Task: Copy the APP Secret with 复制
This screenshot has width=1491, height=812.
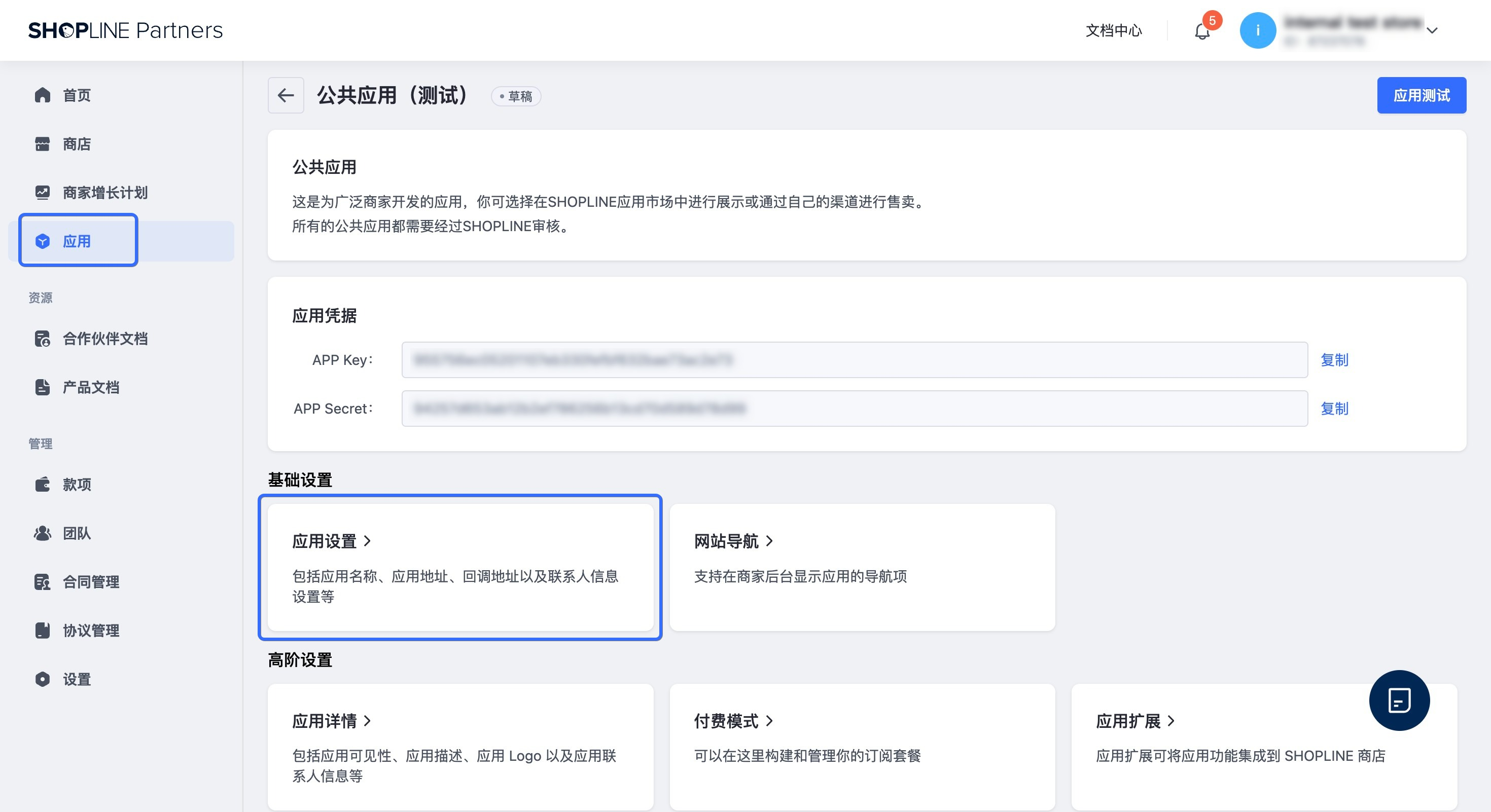Action: [x=1334, y=409]
